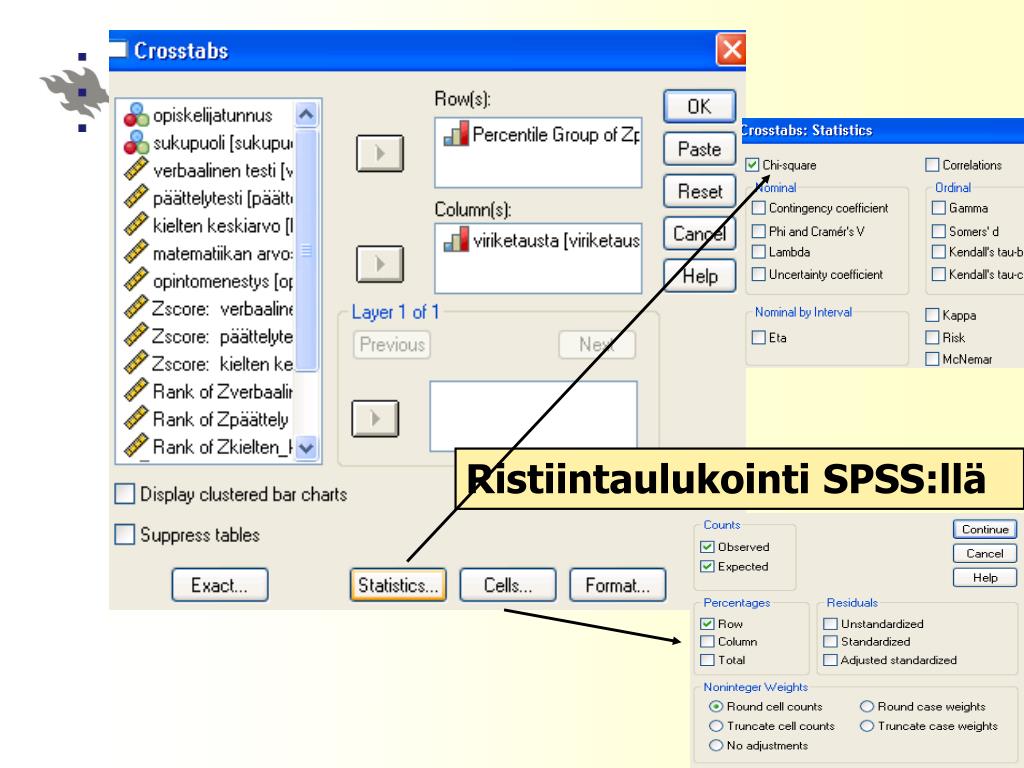Click Percentile Group variable in Row(s) box
The width and height of the screenshot is (1024, 768).
(541, 135)
